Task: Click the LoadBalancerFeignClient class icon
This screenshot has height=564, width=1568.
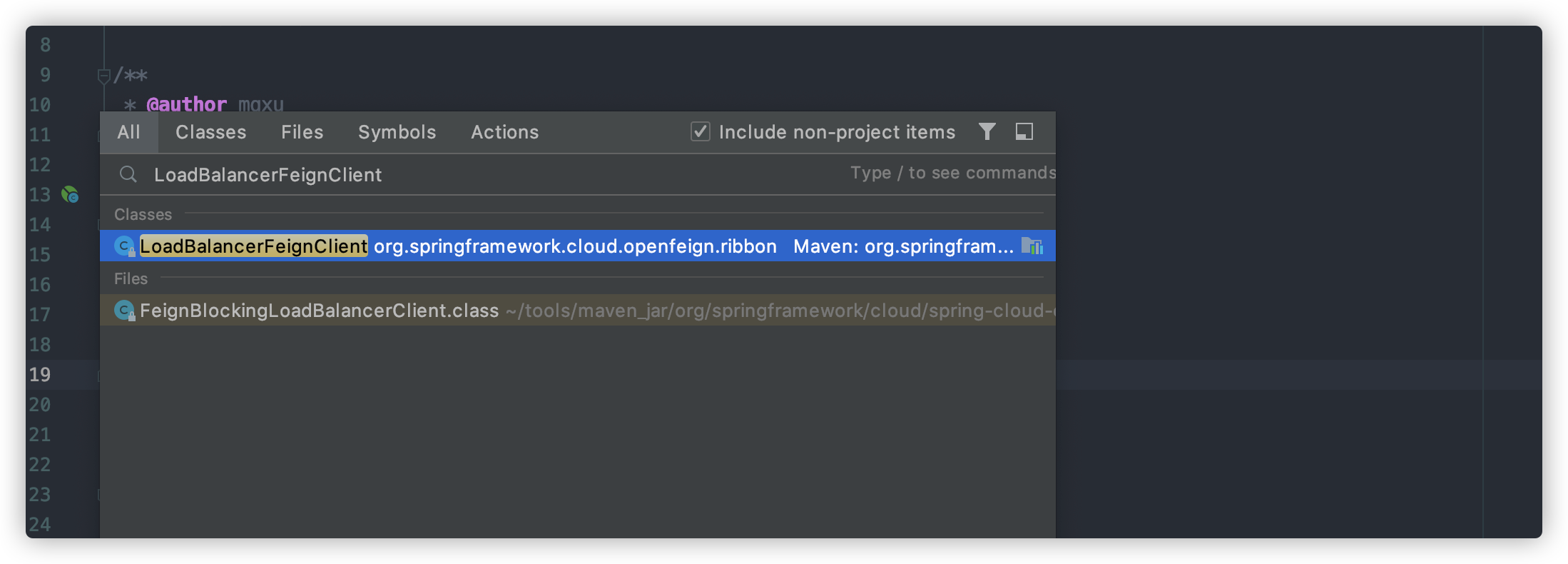Action: [125, 246]
